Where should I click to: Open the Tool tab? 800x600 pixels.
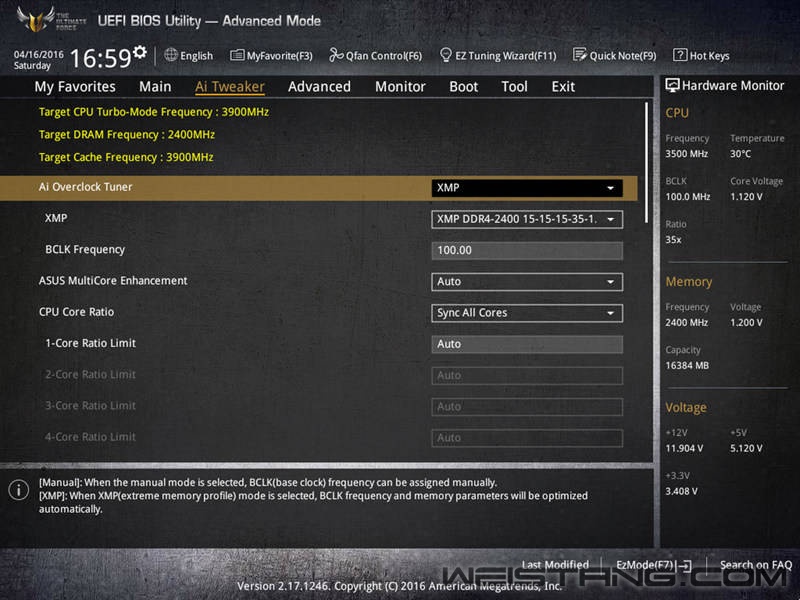(514, 87)
